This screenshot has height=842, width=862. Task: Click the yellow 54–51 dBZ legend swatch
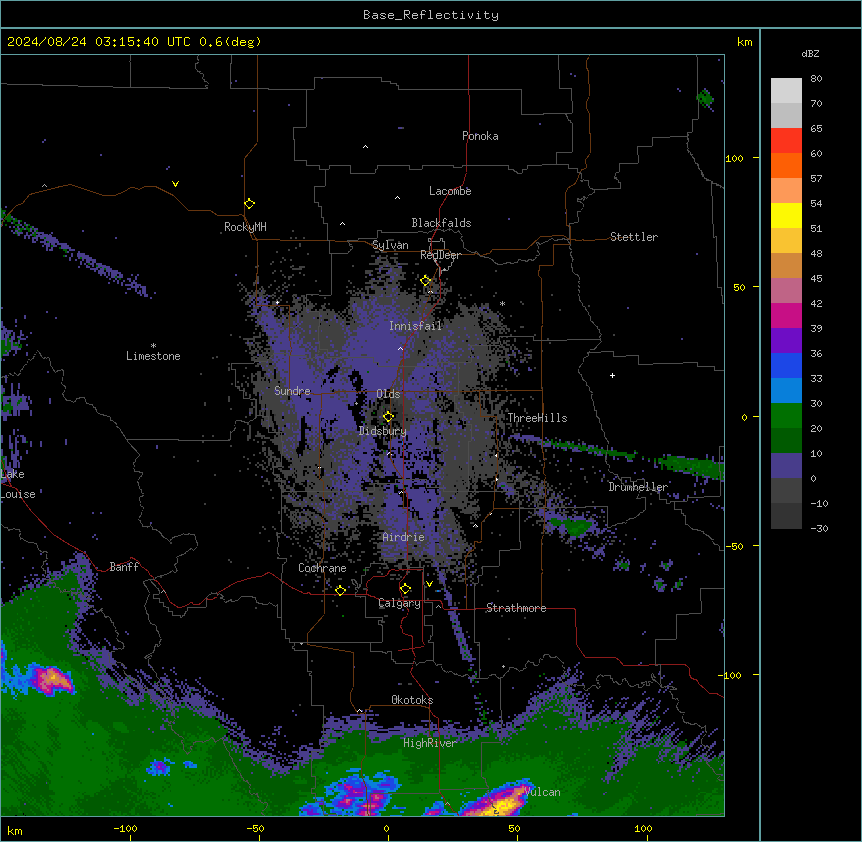pos(786,215)
